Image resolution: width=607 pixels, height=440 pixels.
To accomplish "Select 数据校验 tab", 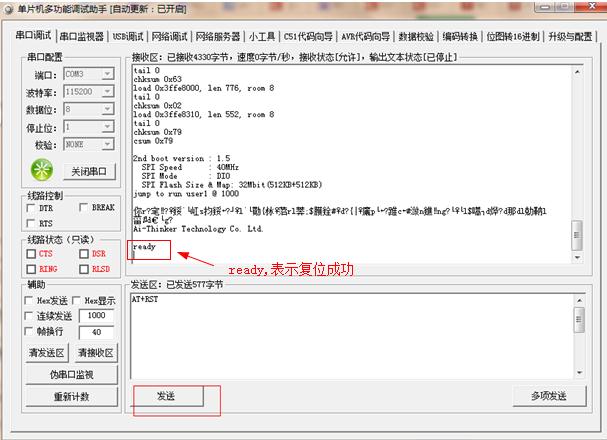I will pyautogui.click(x=416, y=37).
